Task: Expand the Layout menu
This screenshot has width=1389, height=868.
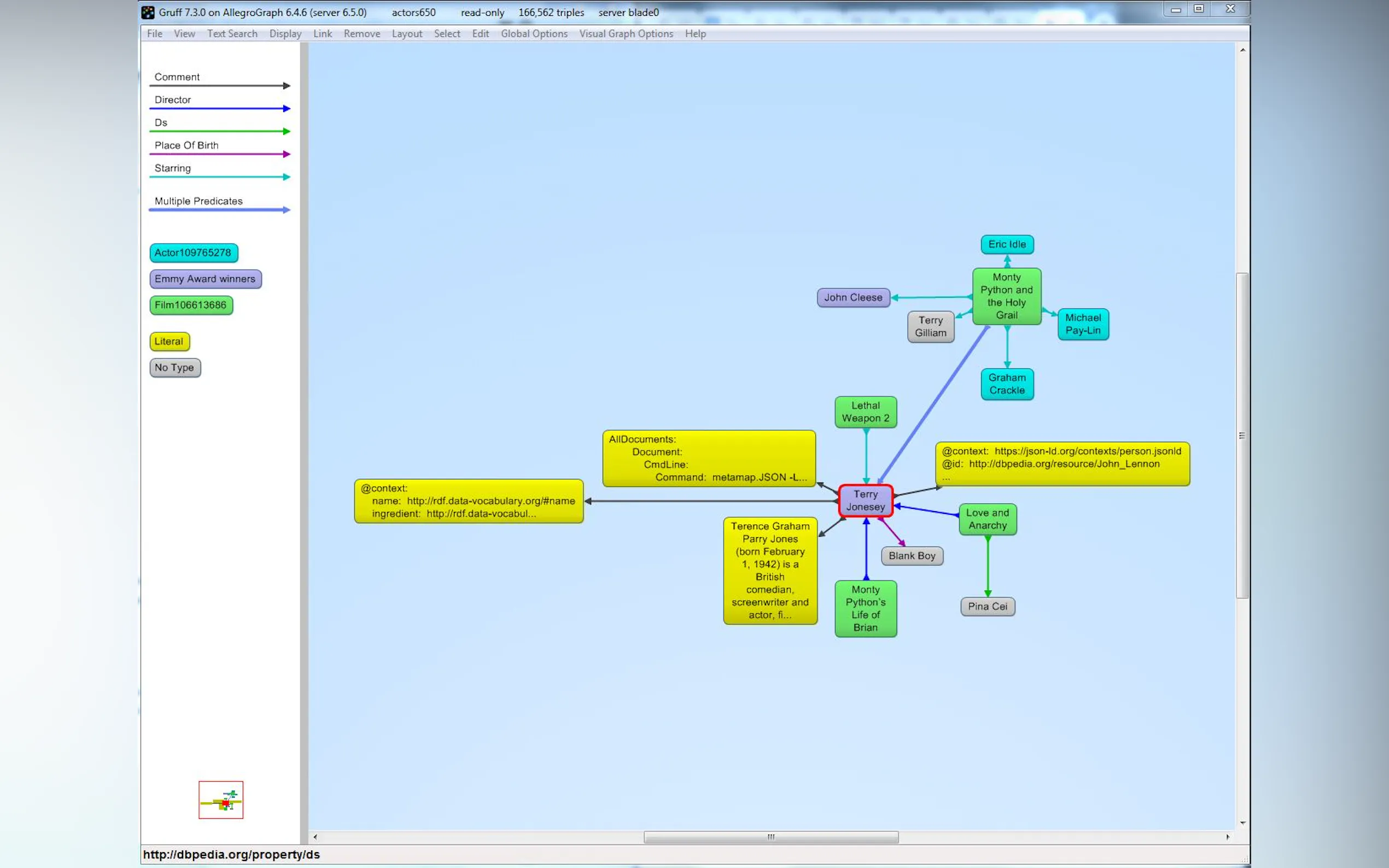Action: tap(406, 33)
